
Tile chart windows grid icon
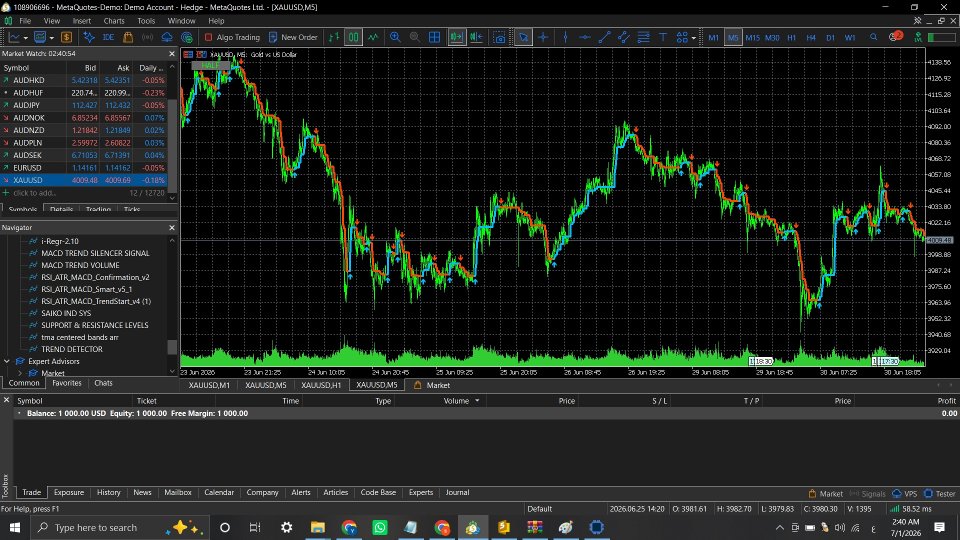(x=434, y=37)
